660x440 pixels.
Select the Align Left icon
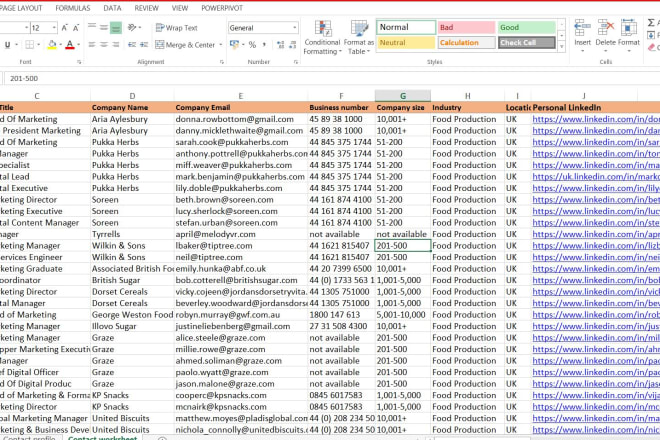92,45
